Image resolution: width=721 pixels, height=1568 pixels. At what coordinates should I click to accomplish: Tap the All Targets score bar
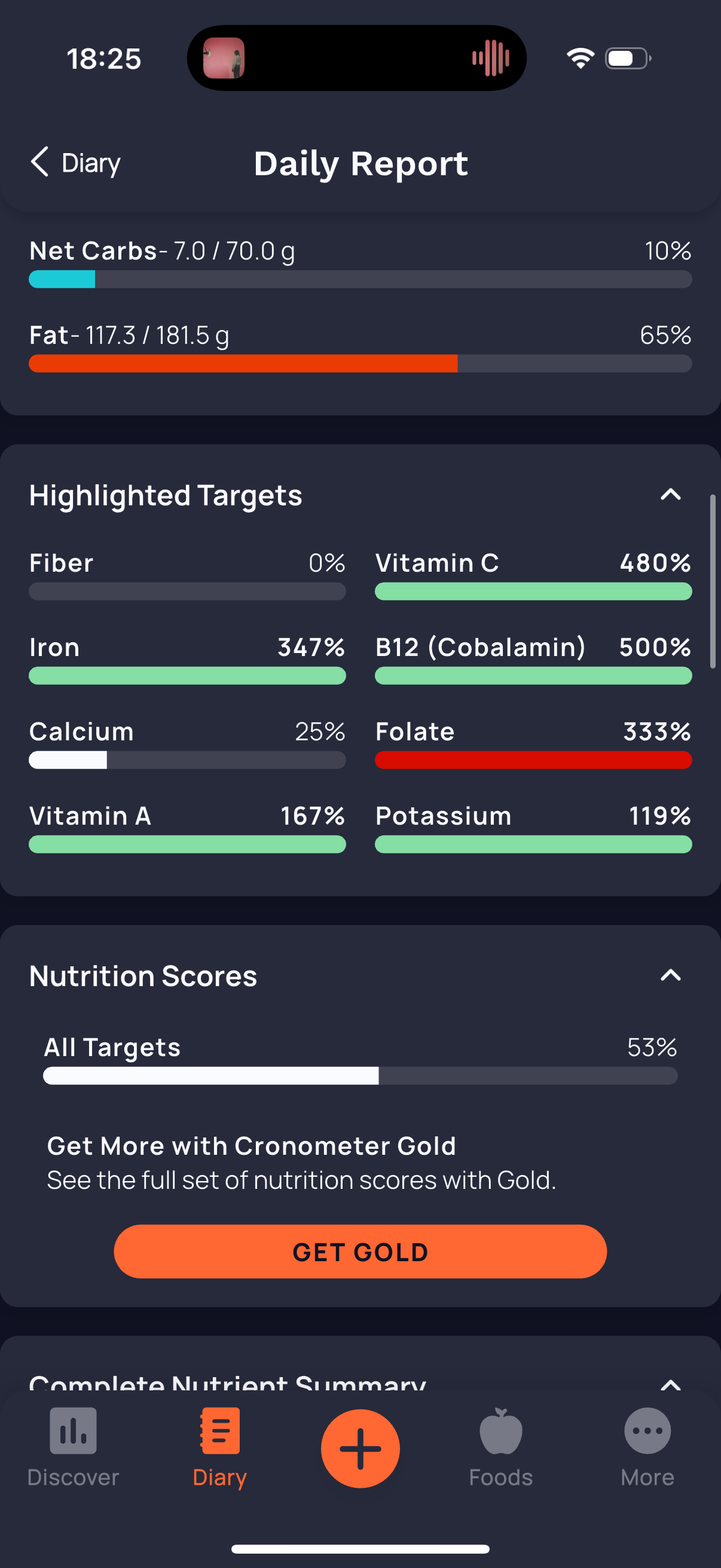click(x=360, y=1076)
